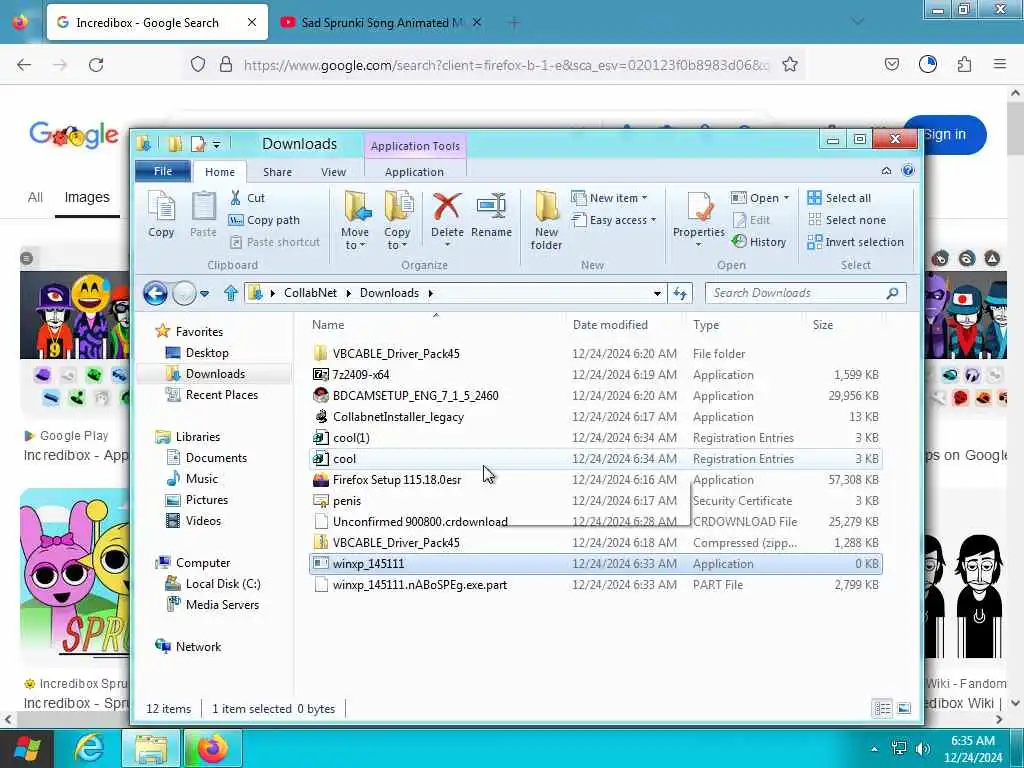Open Explorer Help question mark icon

[908, 171]
